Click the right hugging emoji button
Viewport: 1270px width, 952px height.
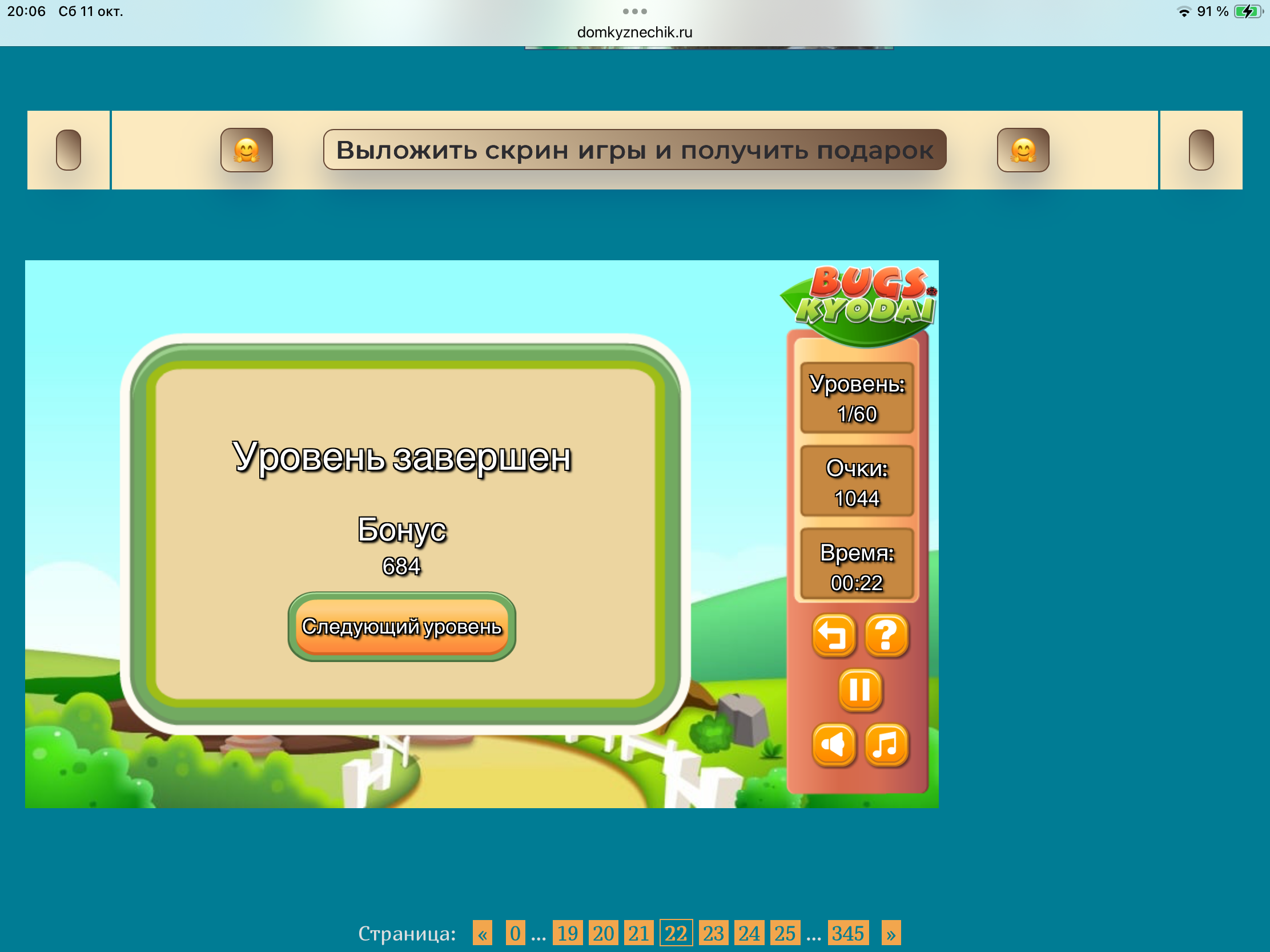coord(1023,150)
